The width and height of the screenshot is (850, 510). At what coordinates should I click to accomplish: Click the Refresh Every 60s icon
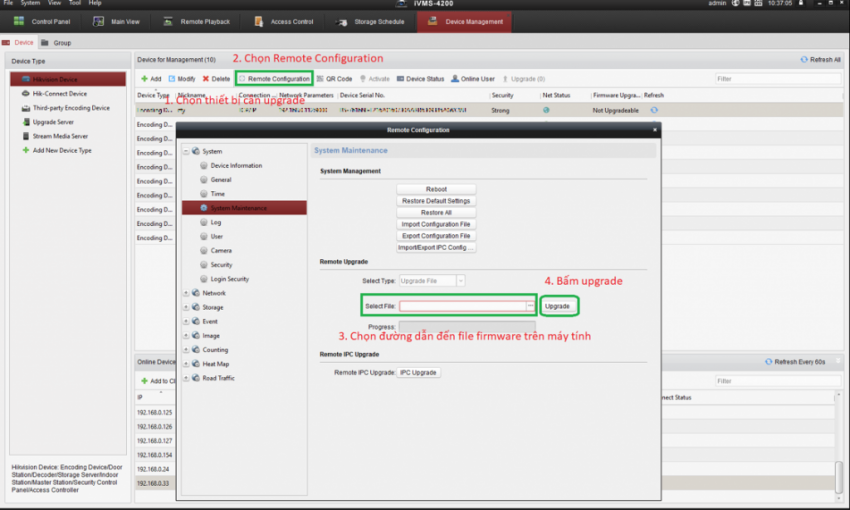tap(767, 361)
